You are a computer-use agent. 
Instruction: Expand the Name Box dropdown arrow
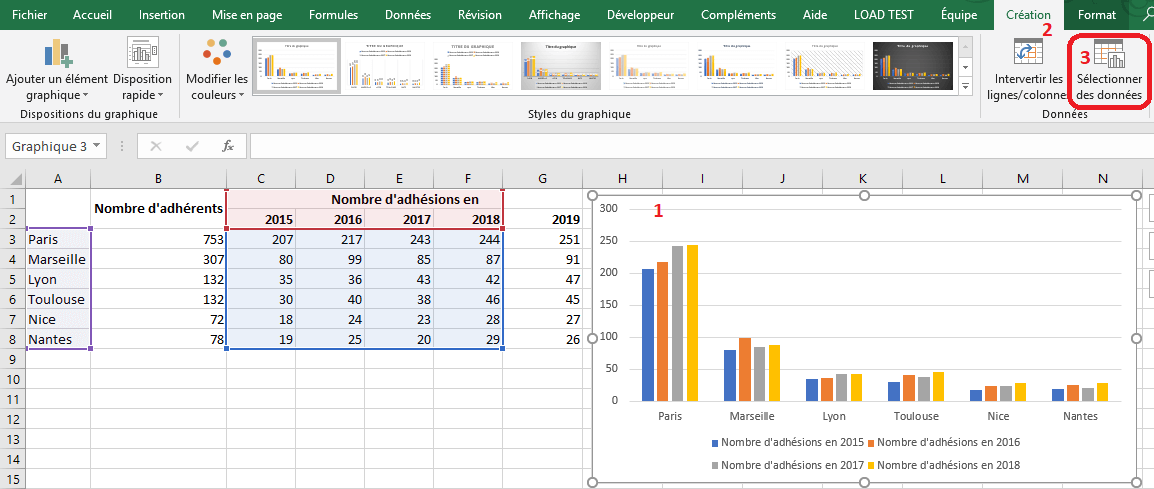pyautogui.click(x=97, y=146)
